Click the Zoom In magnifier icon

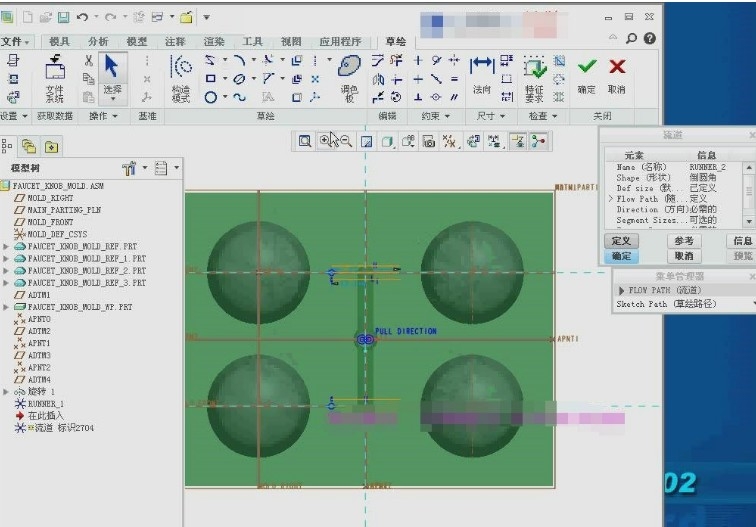click(x=325, y=141)
